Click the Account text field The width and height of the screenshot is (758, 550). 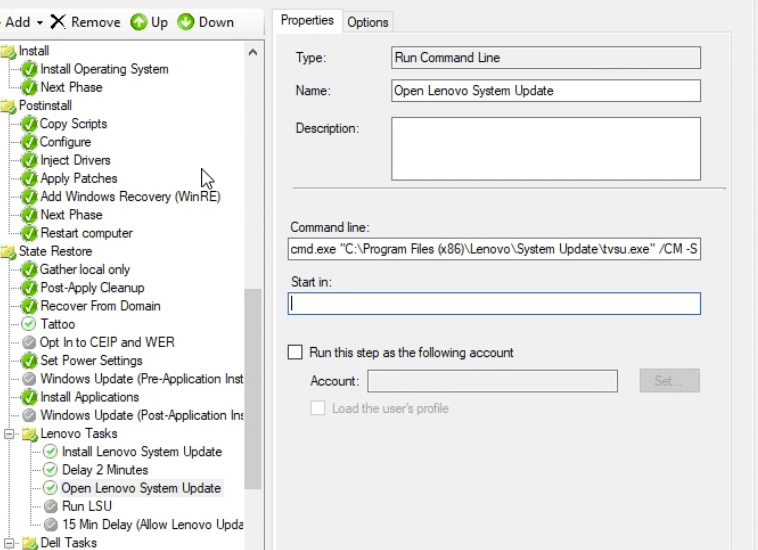(x=492, y=381)
